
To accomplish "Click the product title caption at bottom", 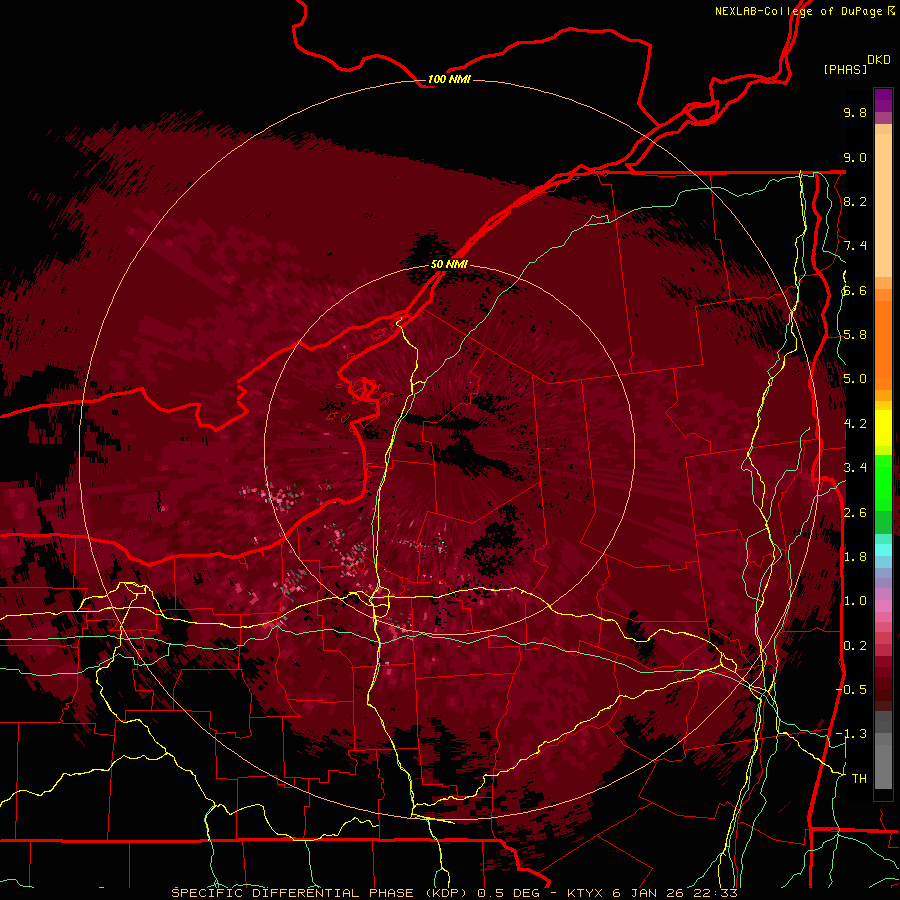I will pos(455,893).
